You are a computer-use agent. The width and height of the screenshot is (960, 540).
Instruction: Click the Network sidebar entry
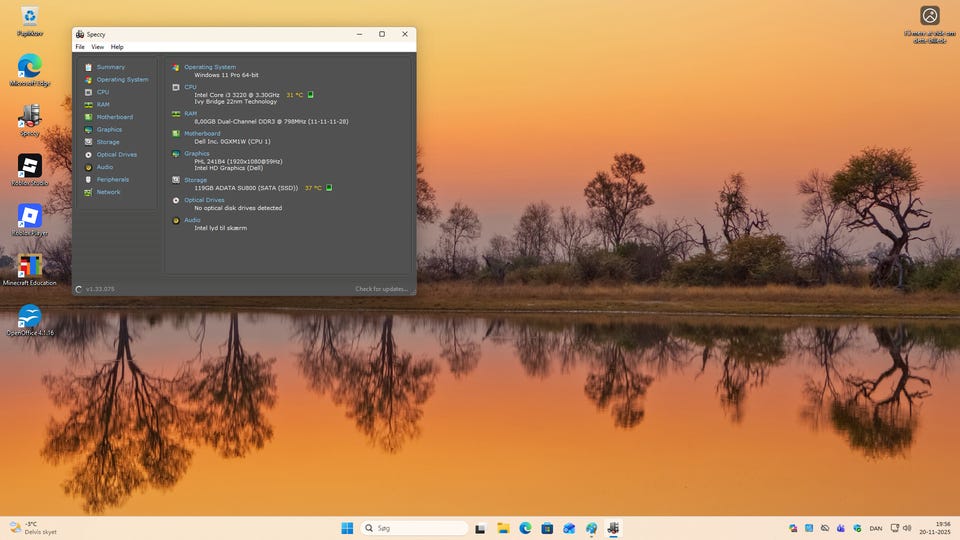tap(108, 192)
